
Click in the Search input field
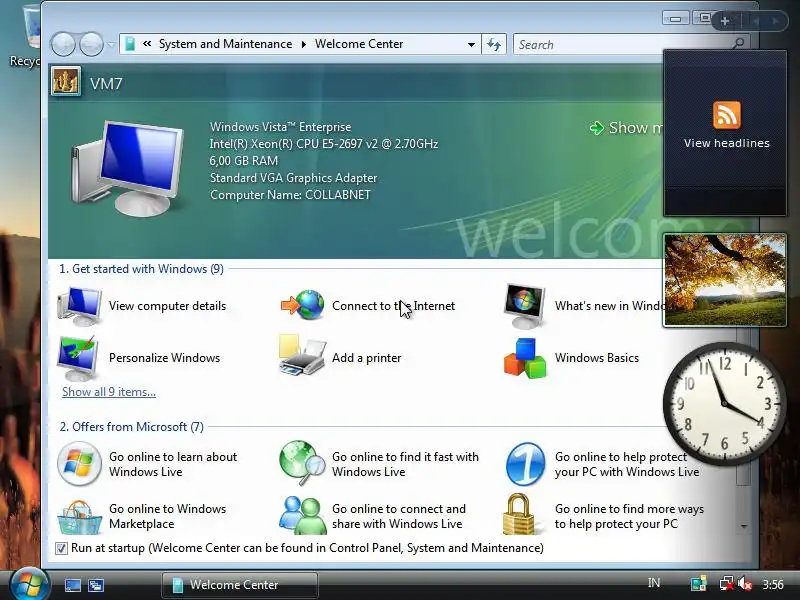click(622, 44)
